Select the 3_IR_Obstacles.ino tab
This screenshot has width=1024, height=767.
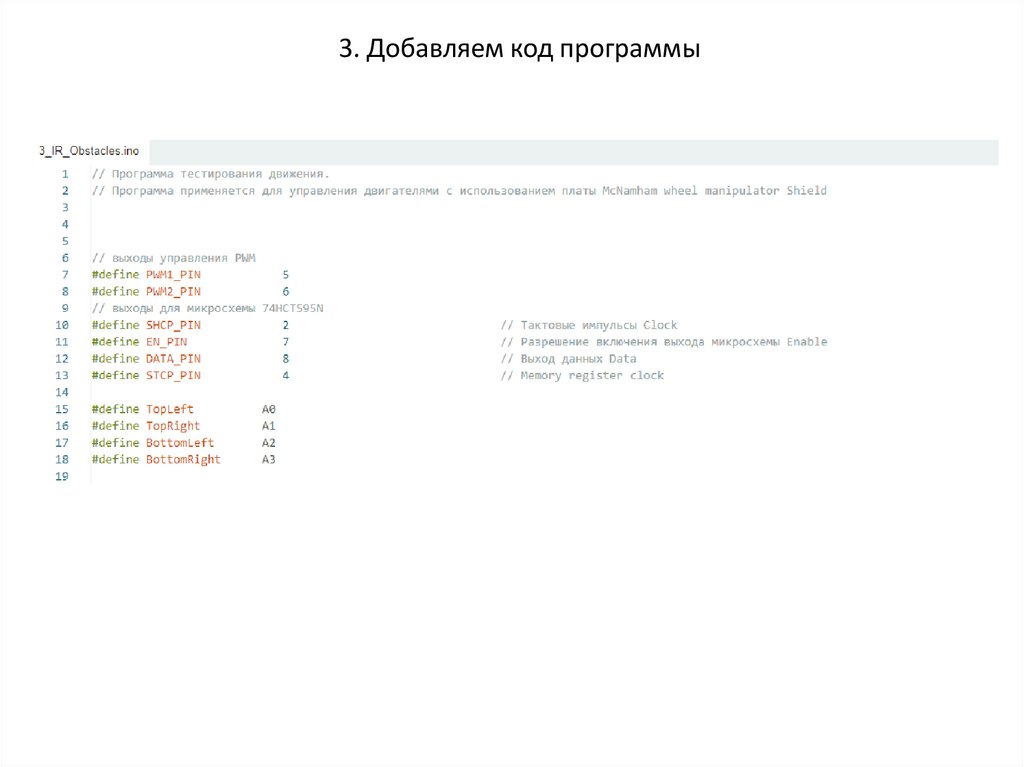89,151
